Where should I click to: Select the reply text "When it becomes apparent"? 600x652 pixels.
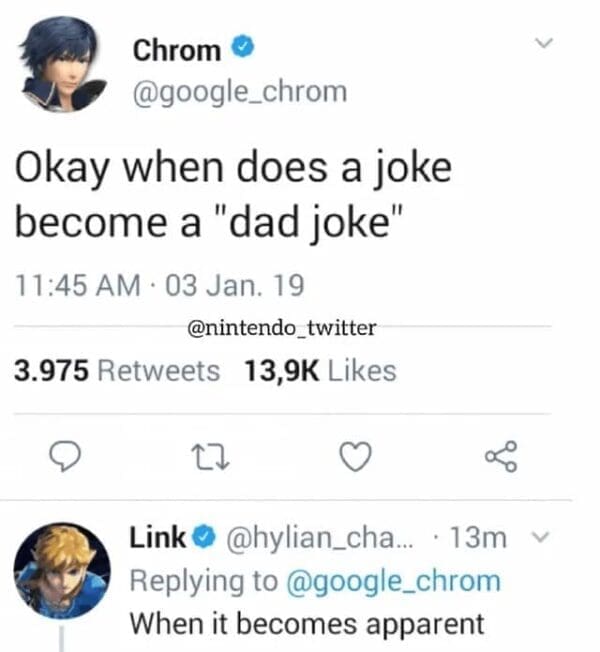(307, 624)
